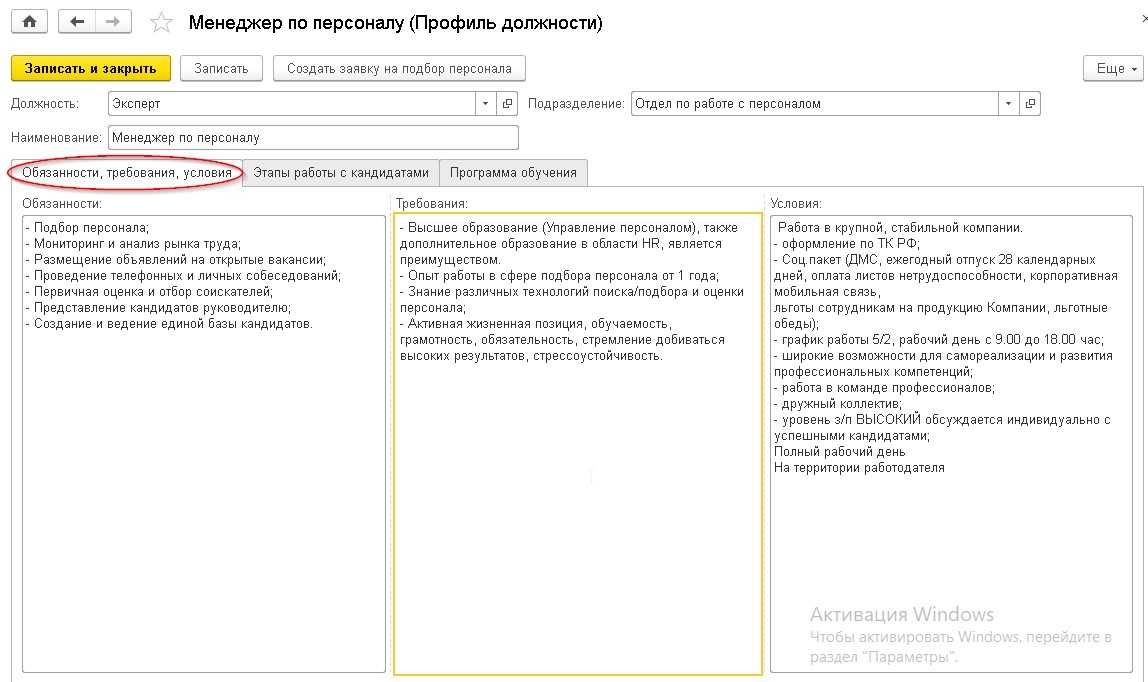This screenshot has width=1148, height=682.
Task: Click into the Наименование text field
Action: 313,137
